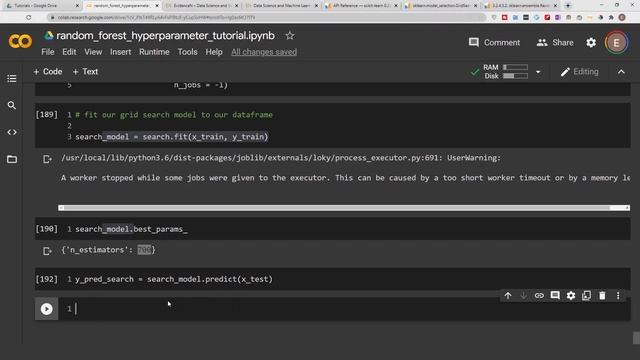The width and height of the screenshot is (640, 360).
Task: Click the y_pred_search predict code line
Action: 173,279
